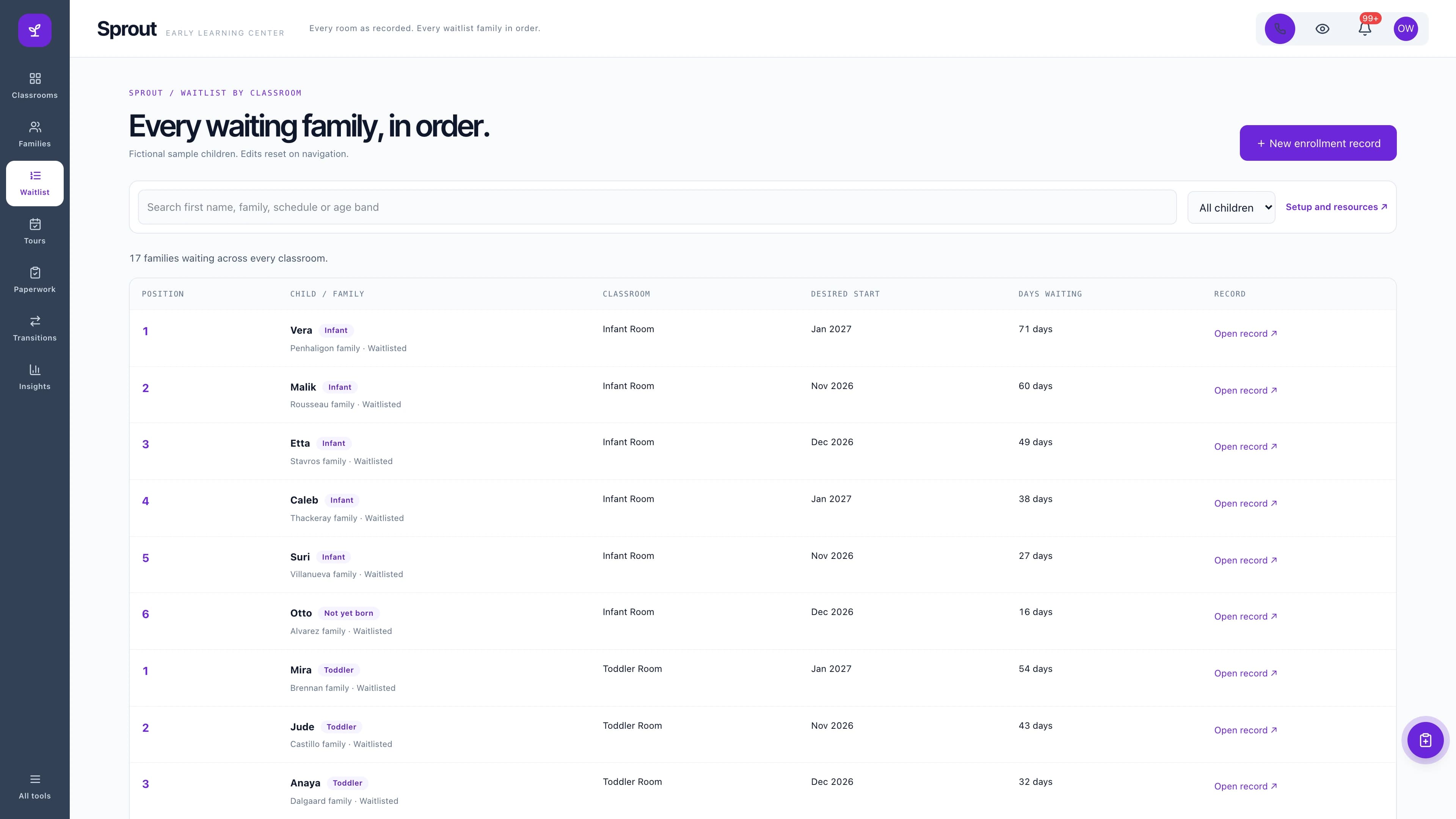Click Caleb's child name

tap(304, 500)
